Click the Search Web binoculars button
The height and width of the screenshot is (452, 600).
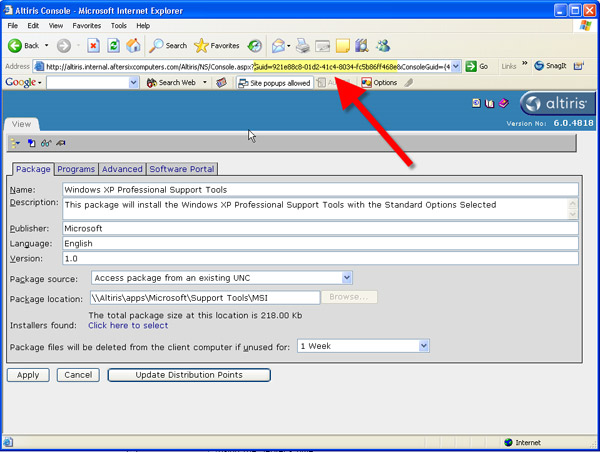pos(171,83)
